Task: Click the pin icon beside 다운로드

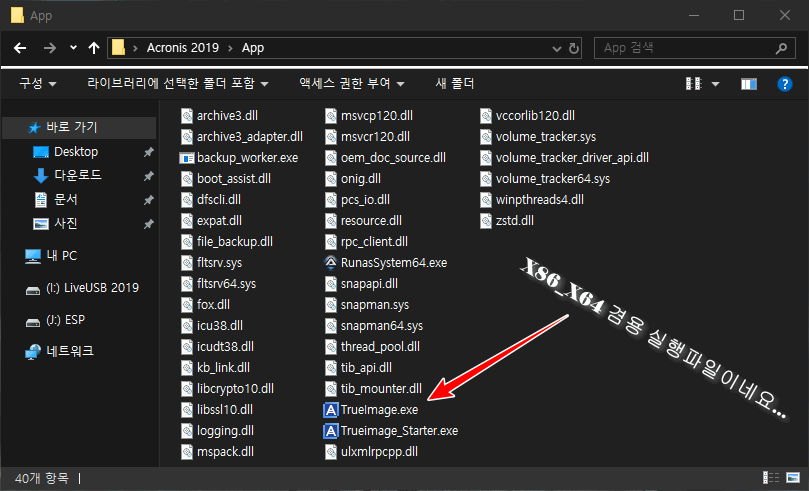Action: pyautogui.click(x=149, y=176)
